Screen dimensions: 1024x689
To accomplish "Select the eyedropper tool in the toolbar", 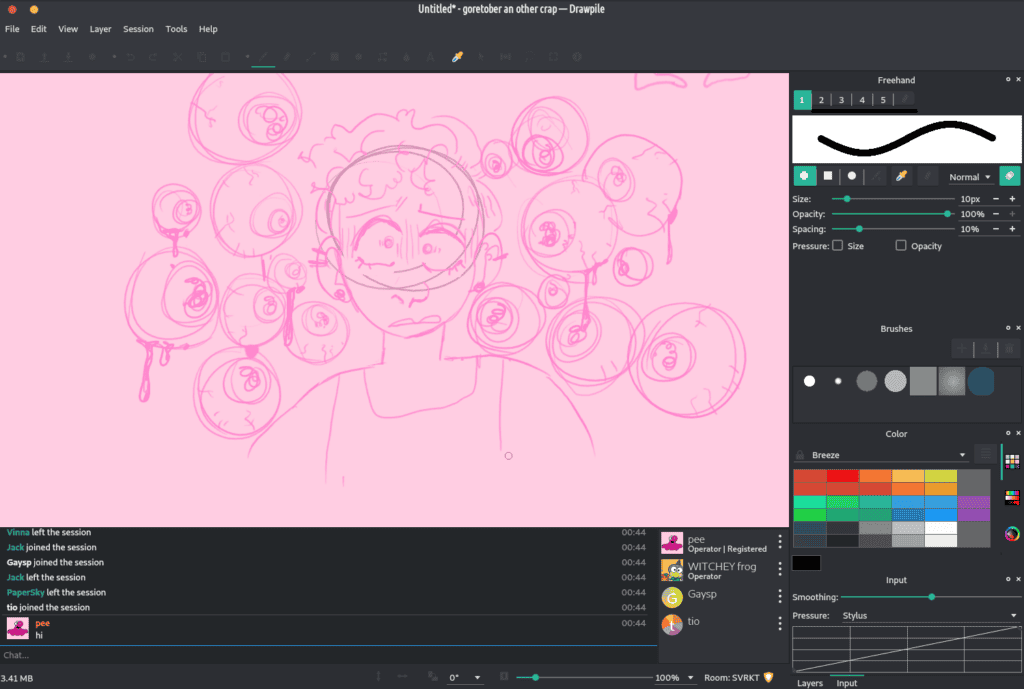I will pyautogui.click(x=456, y=57).
